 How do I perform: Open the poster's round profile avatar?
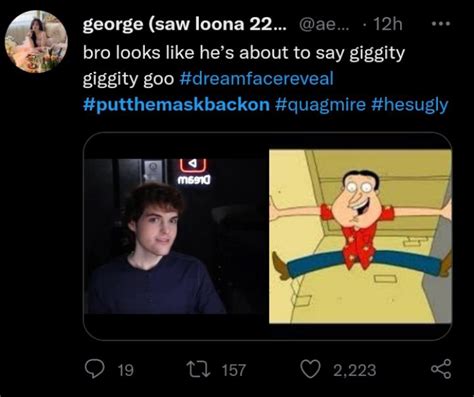pos(36,41)
